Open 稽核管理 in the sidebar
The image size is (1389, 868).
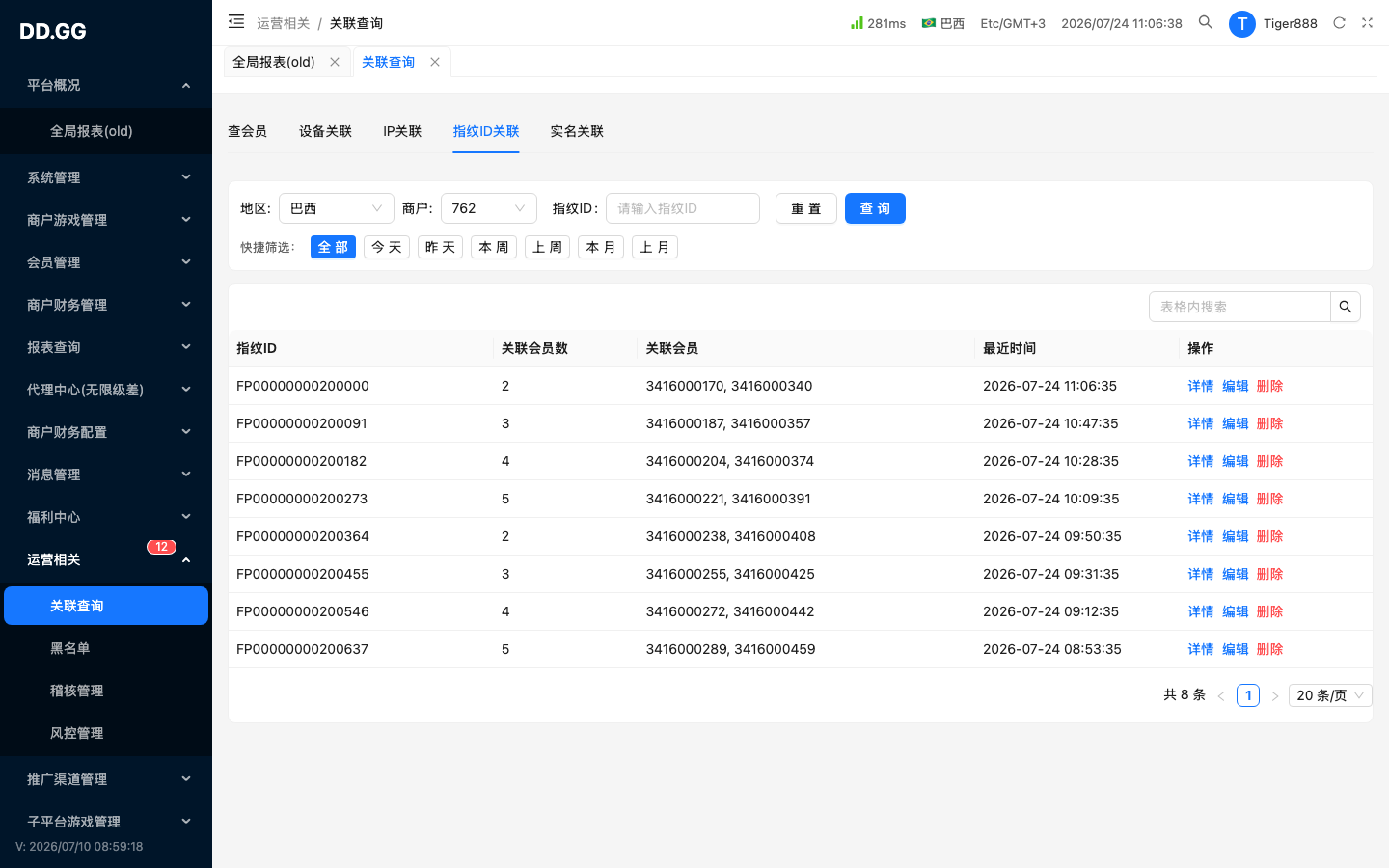click(106, 691)
